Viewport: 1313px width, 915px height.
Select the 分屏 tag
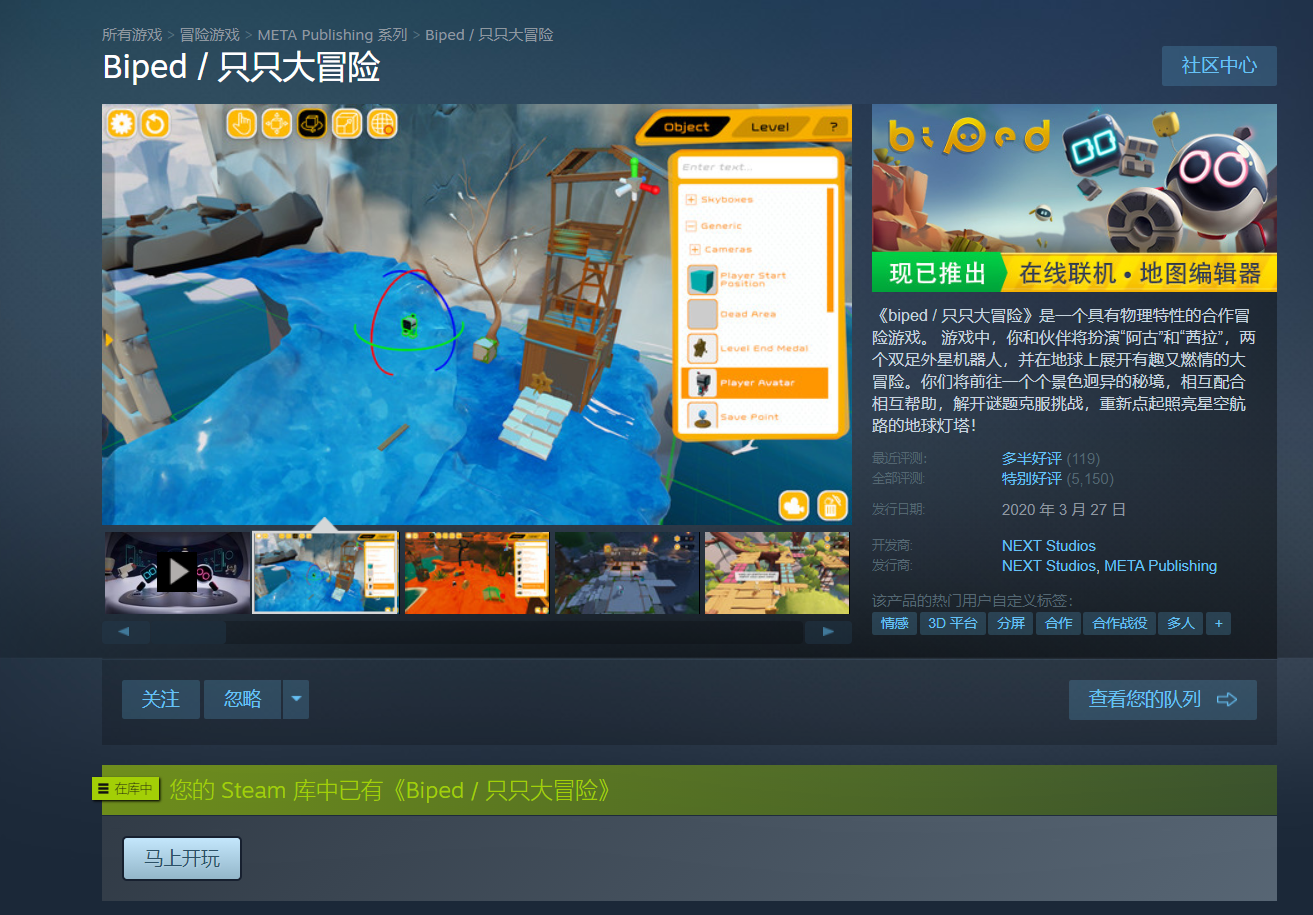click(x=1011, y=623)
